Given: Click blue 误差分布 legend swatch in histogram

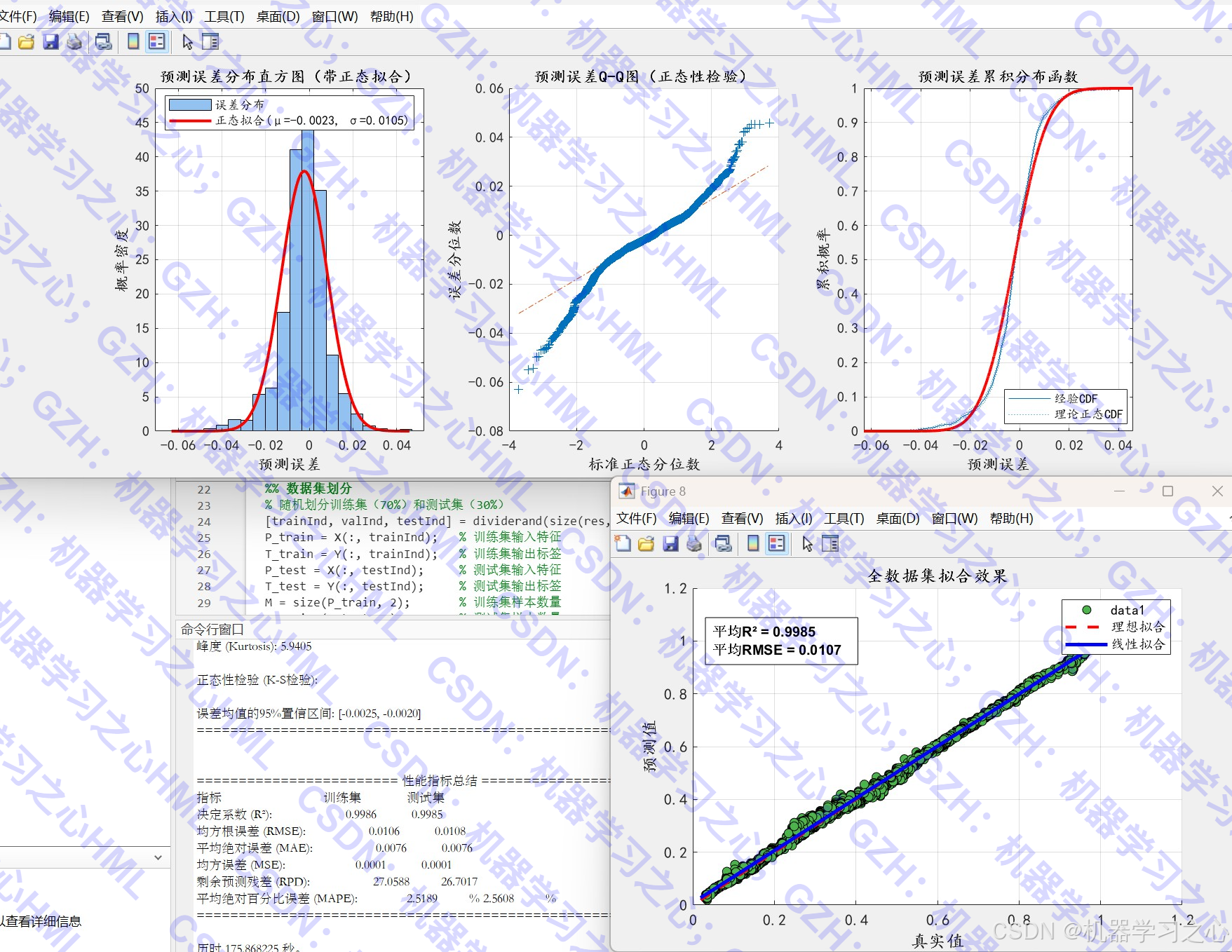Looking at the screenshot, I should [x=190, y=104].
